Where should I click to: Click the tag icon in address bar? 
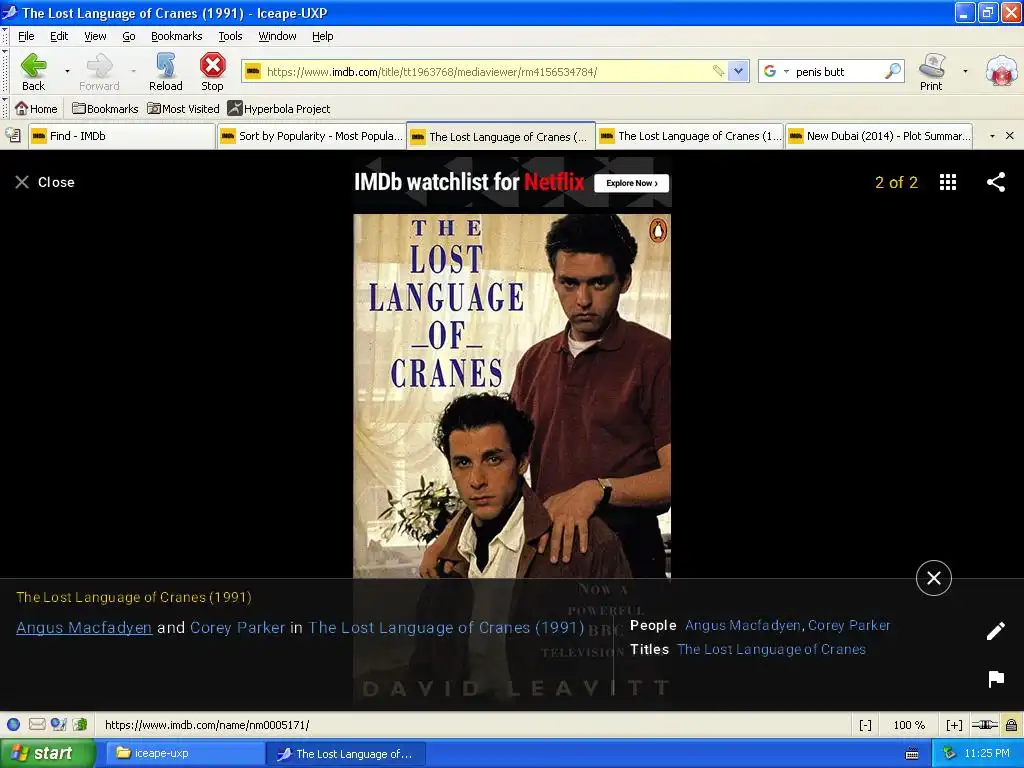coord(718,71)
